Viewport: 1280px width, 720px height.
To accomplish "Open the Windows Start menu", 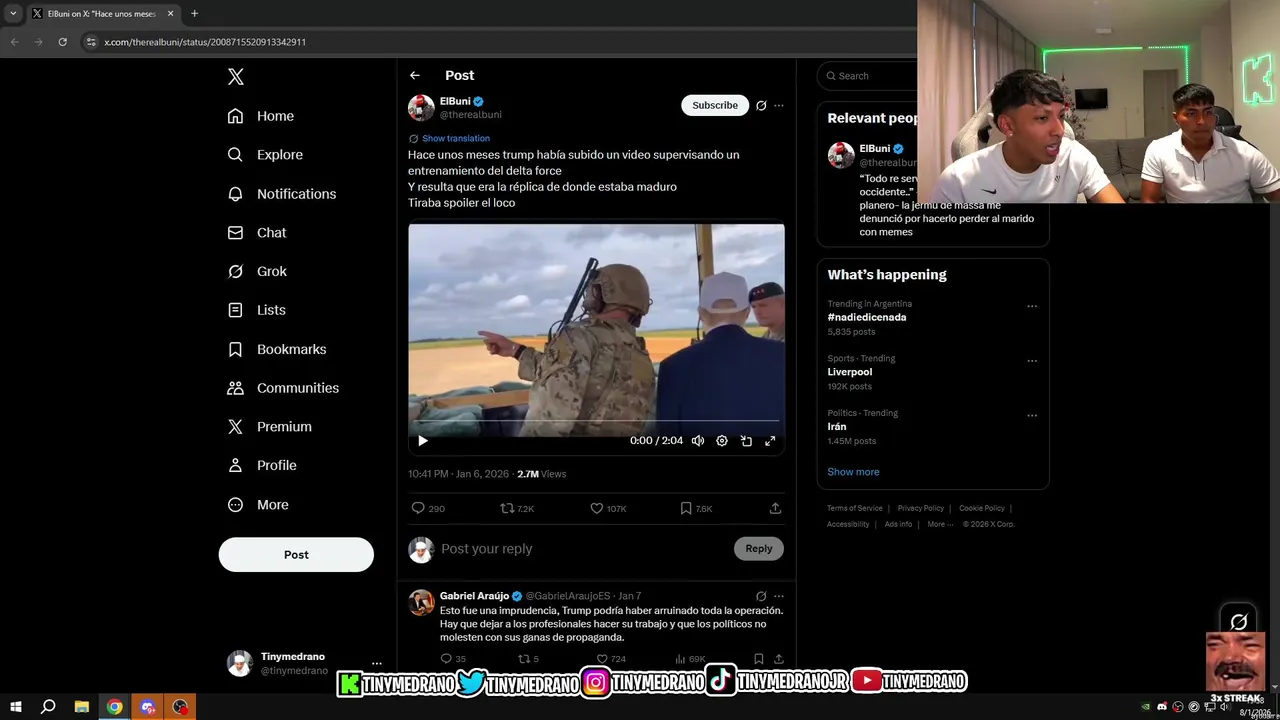I will 16,707.
